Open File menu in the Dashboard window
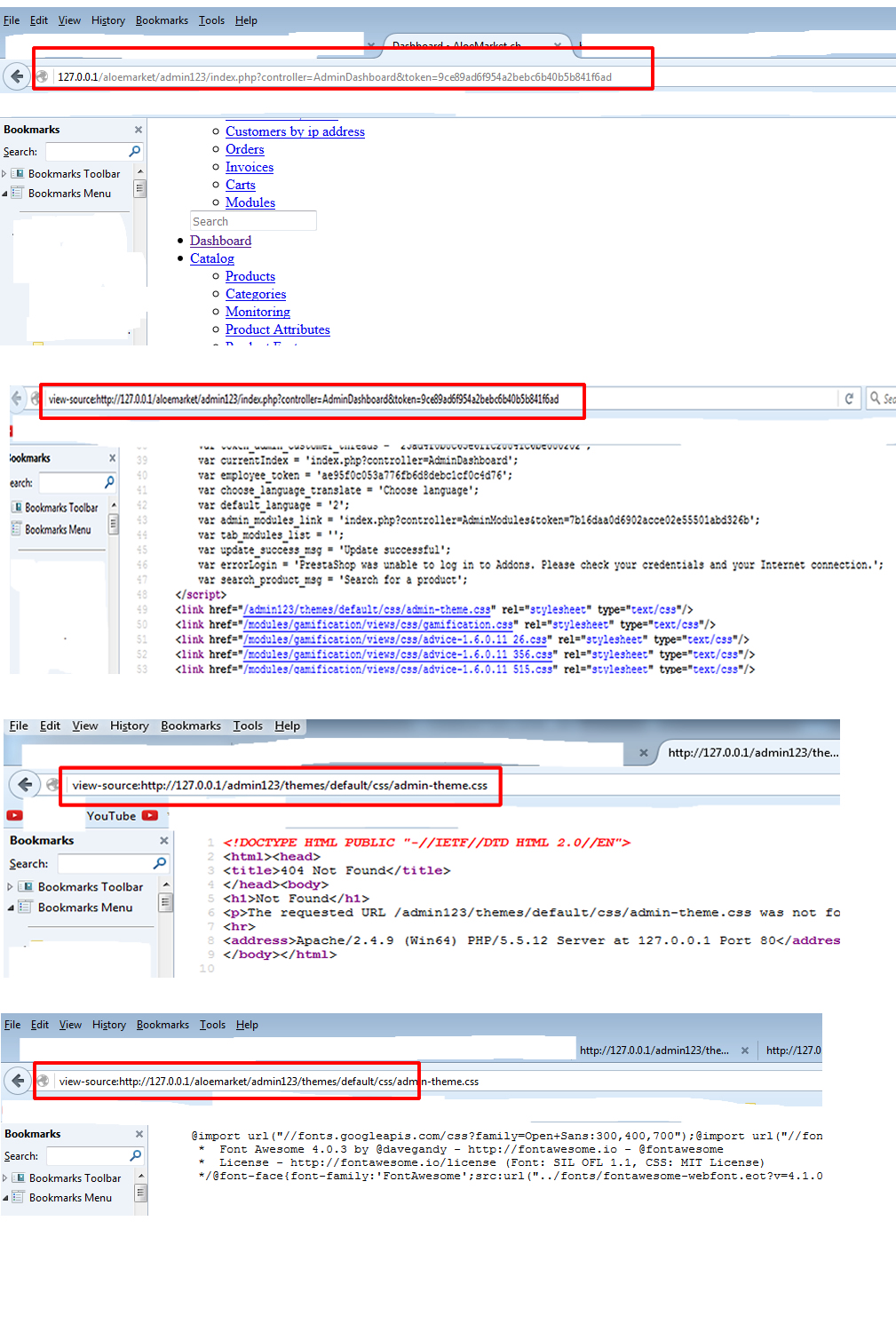Screen dimensions: 896x1332 tap(12, 20)
